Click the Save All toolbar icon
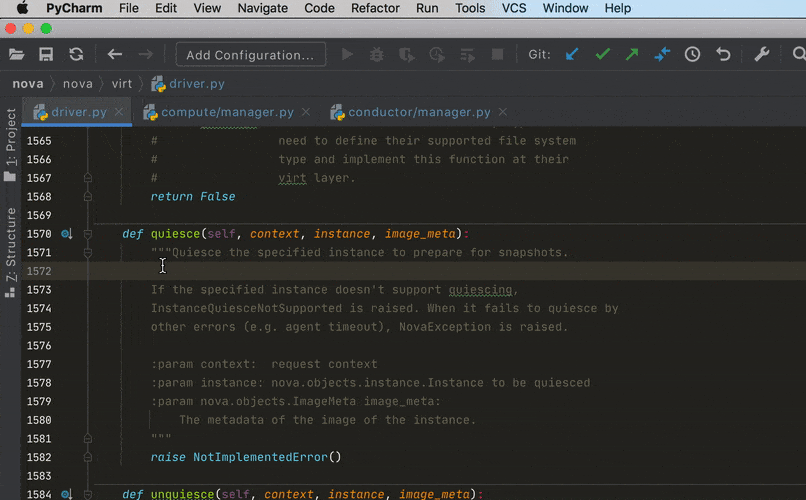Viewport: 806px width, 500px height. coord(46,55)
